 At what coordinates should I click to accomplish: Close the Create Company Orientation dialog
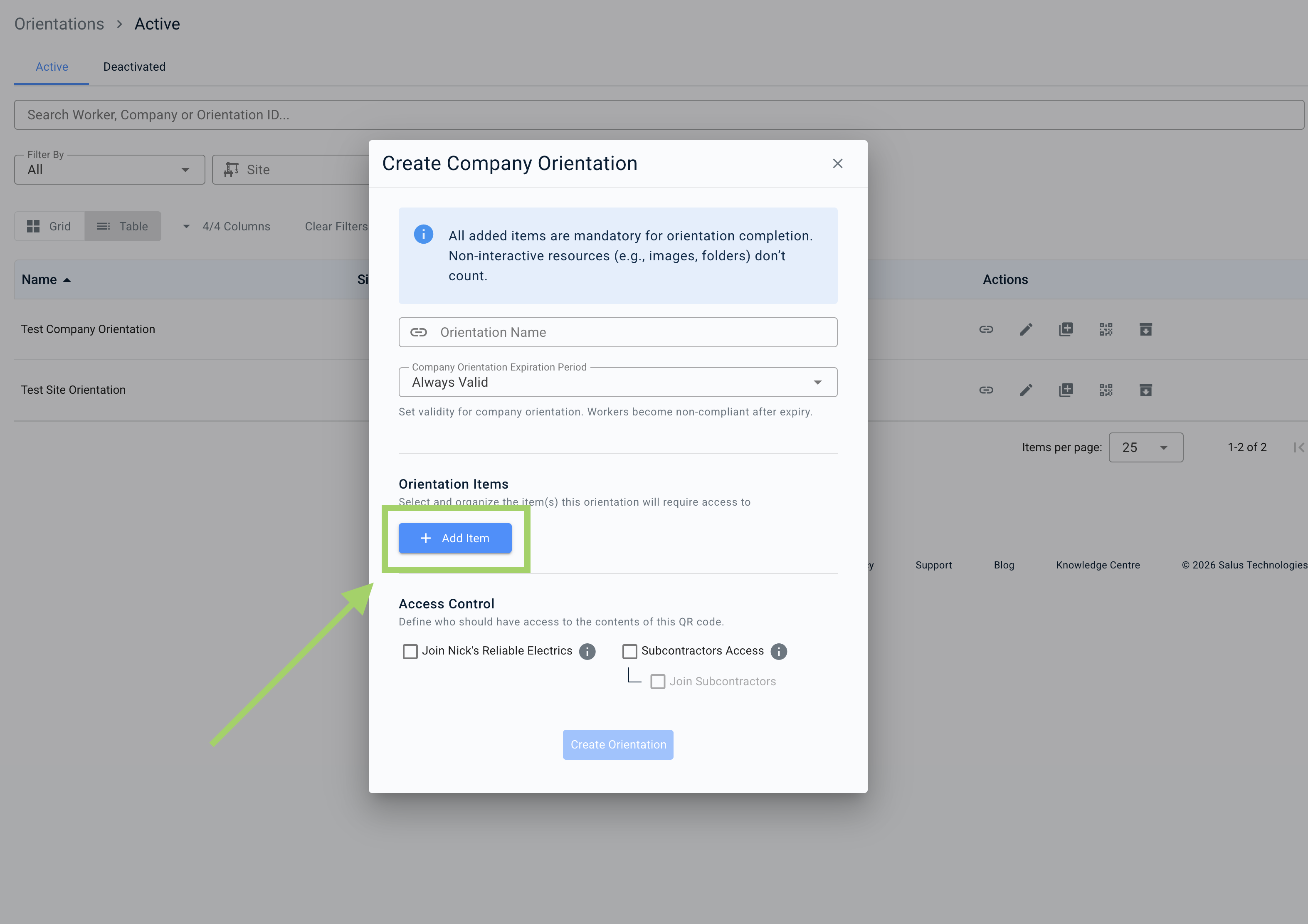837,163
